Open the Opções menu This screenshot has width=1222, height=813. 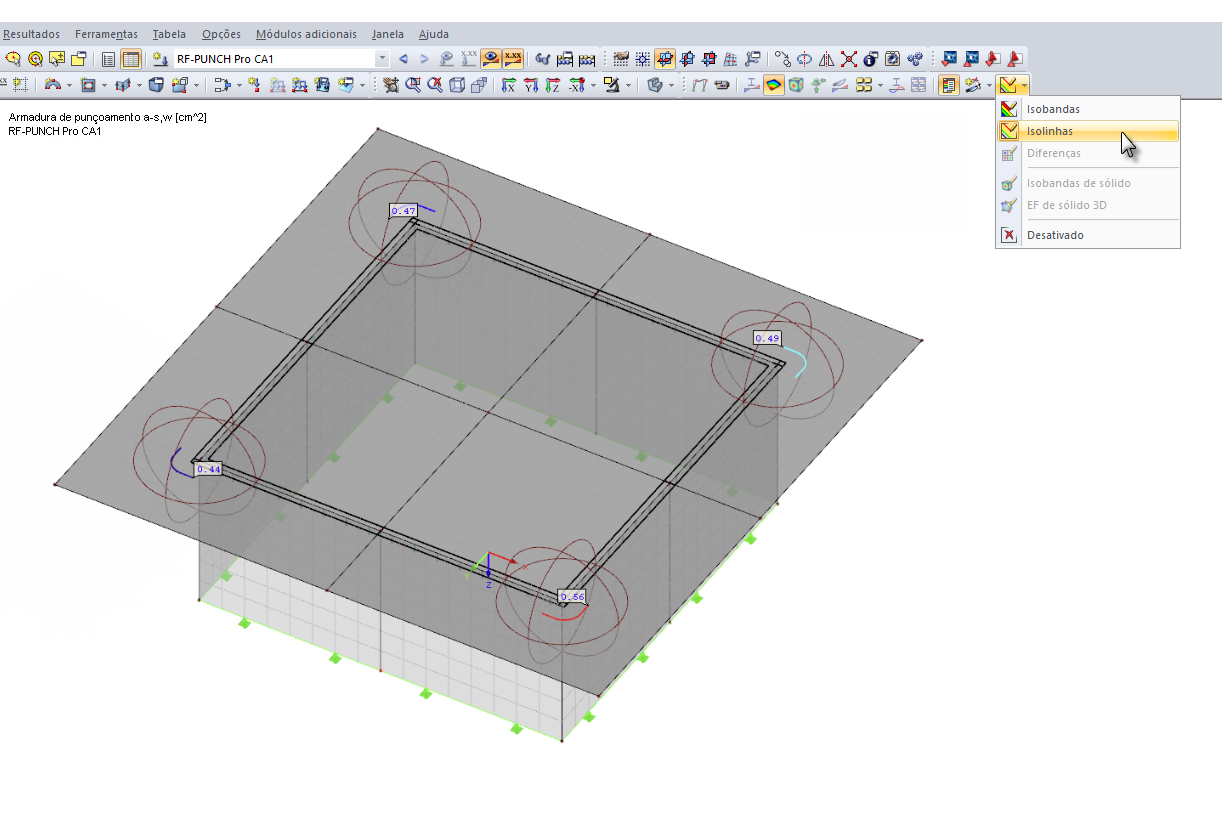[x=221, y=34]
